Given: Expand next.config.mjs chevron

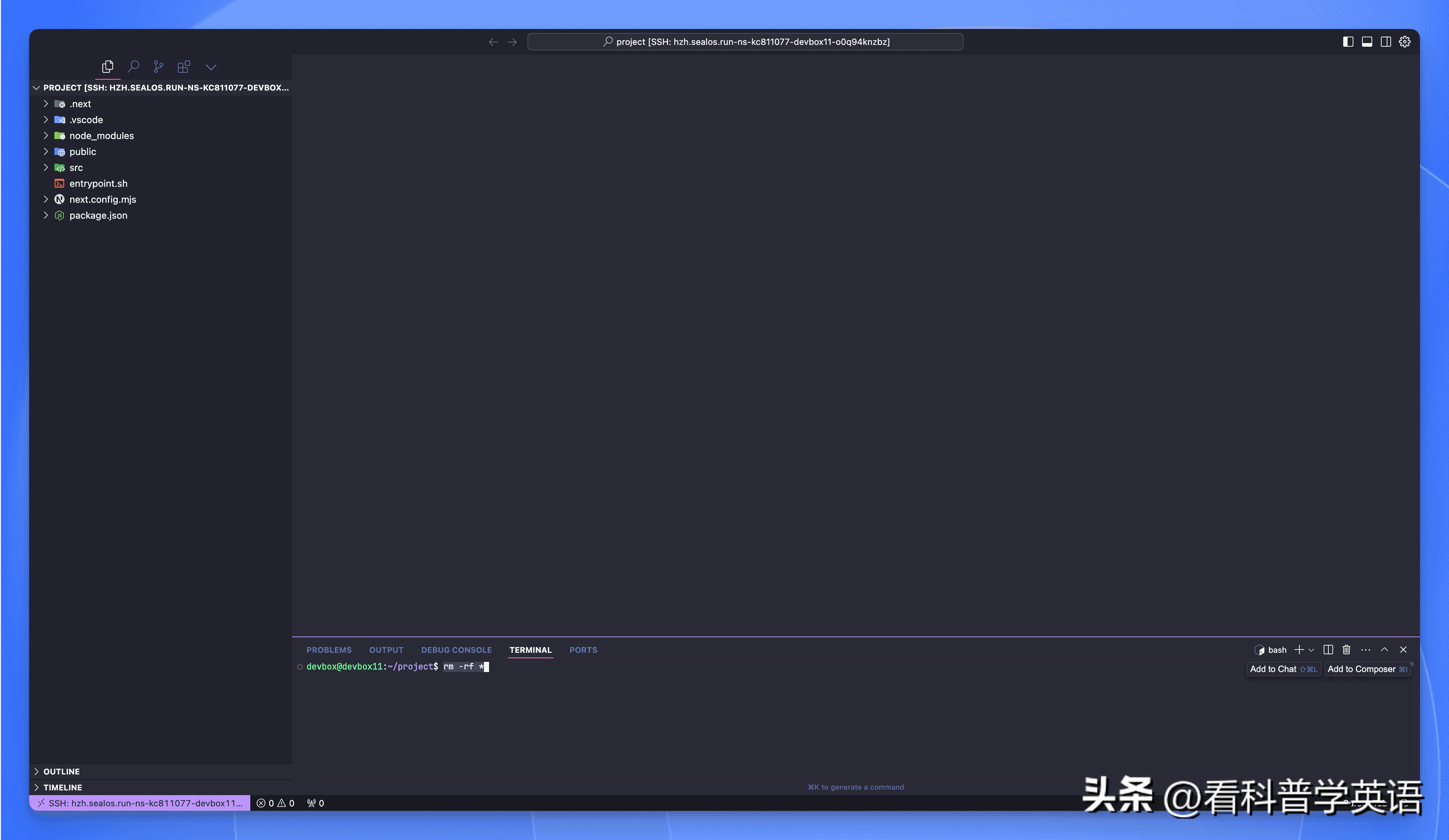Looking at the screenshot, I should point(46,199).
